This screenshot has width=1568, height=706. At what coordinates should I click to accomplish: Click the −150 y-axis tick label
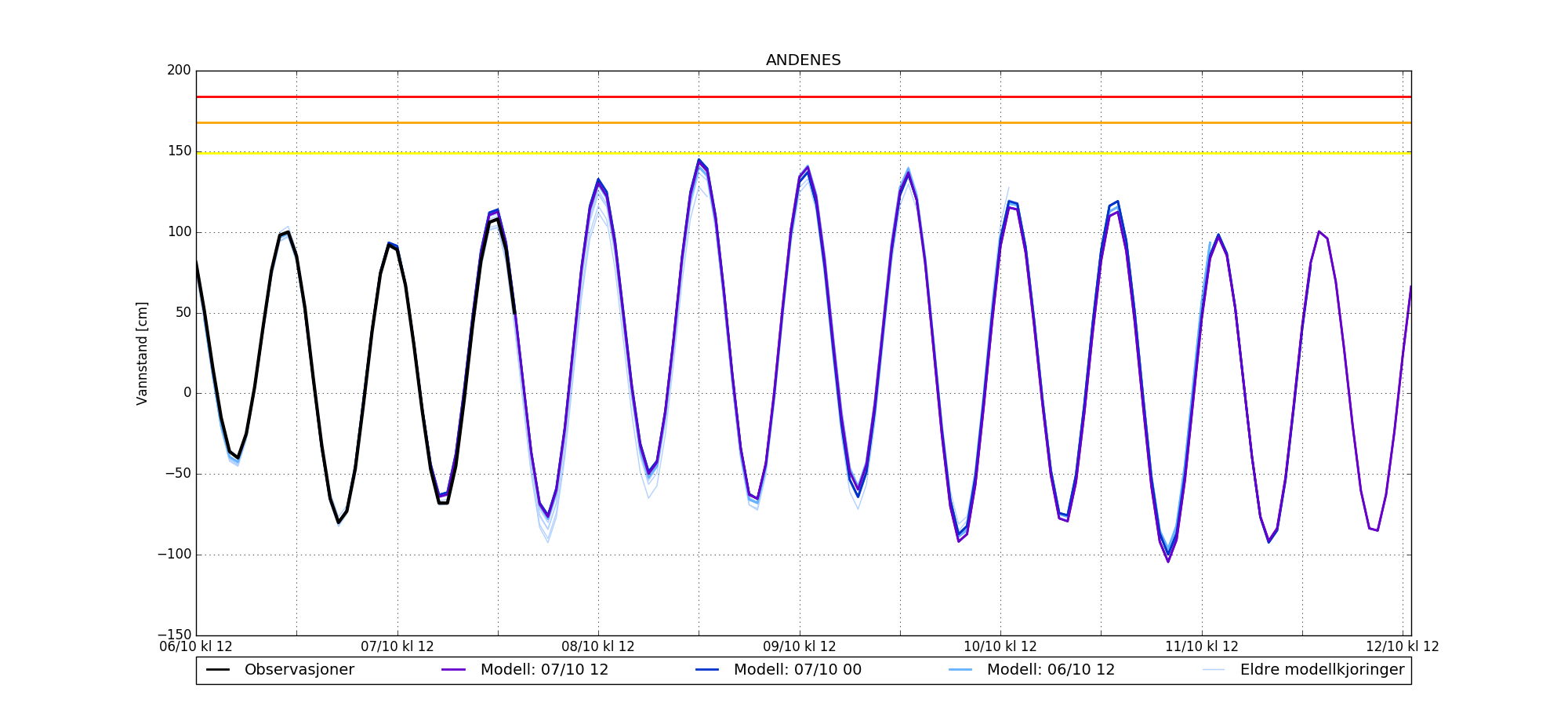click(174, 635)
